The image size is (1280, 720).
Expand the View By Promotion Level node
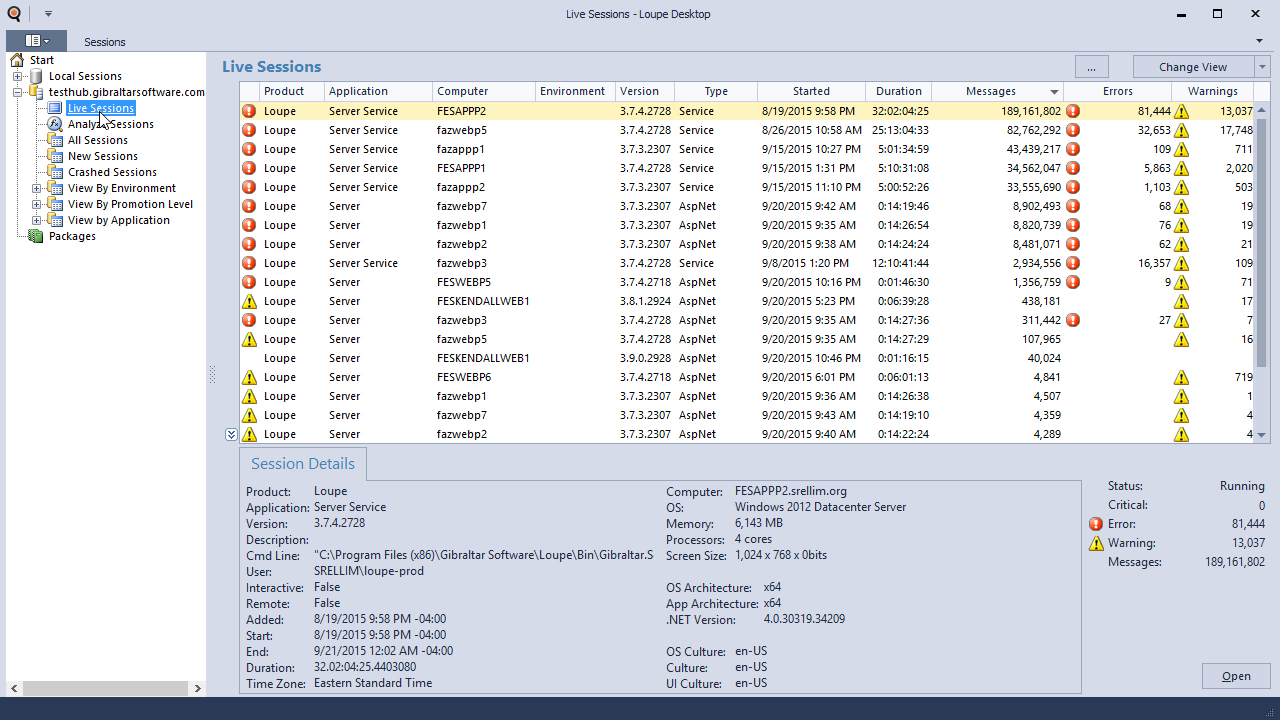click(36, 204)
